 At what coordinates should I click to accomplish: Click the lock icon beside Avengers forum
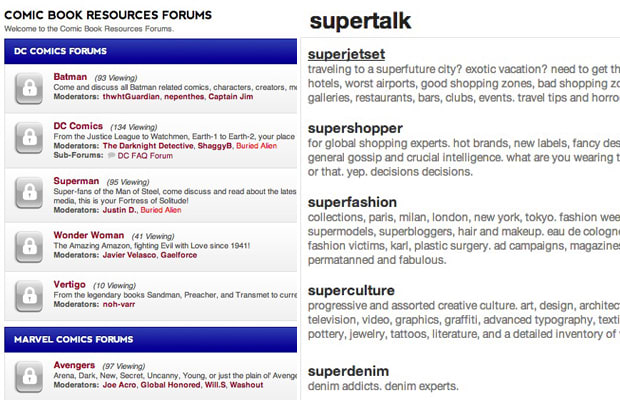click(29, 377)
